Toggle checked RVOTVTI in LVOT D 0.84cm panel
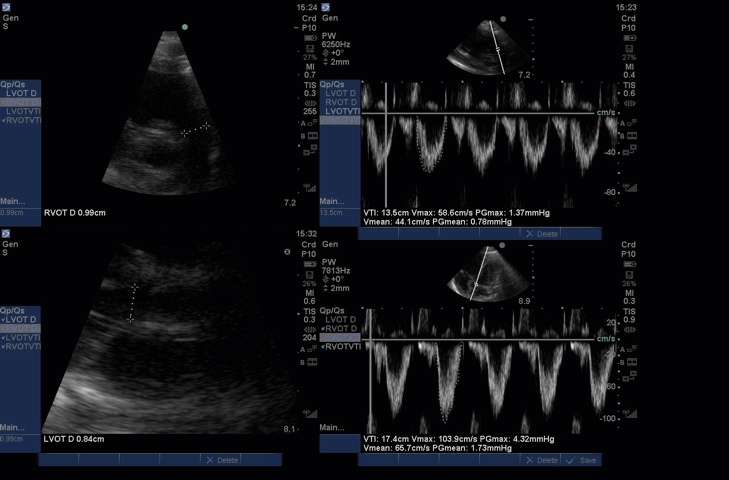The width and height of the screenshot is (729, 480). point(21,347)
